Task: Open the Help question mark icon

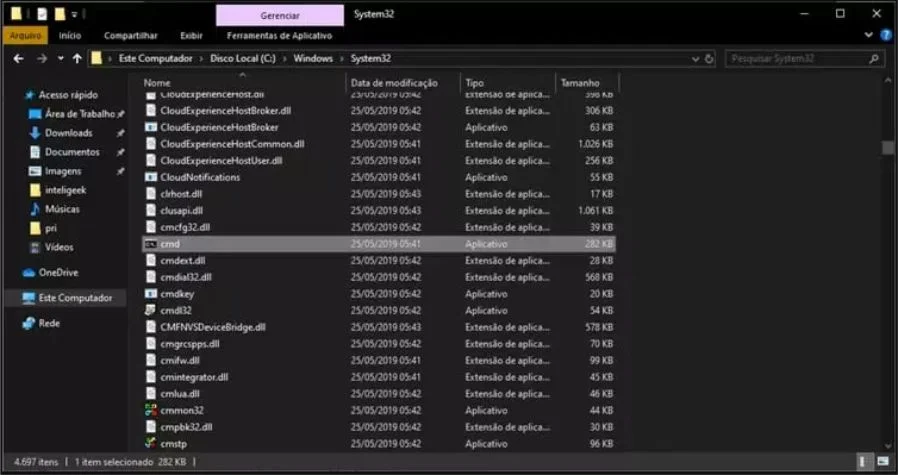Action: pos(884,35)
